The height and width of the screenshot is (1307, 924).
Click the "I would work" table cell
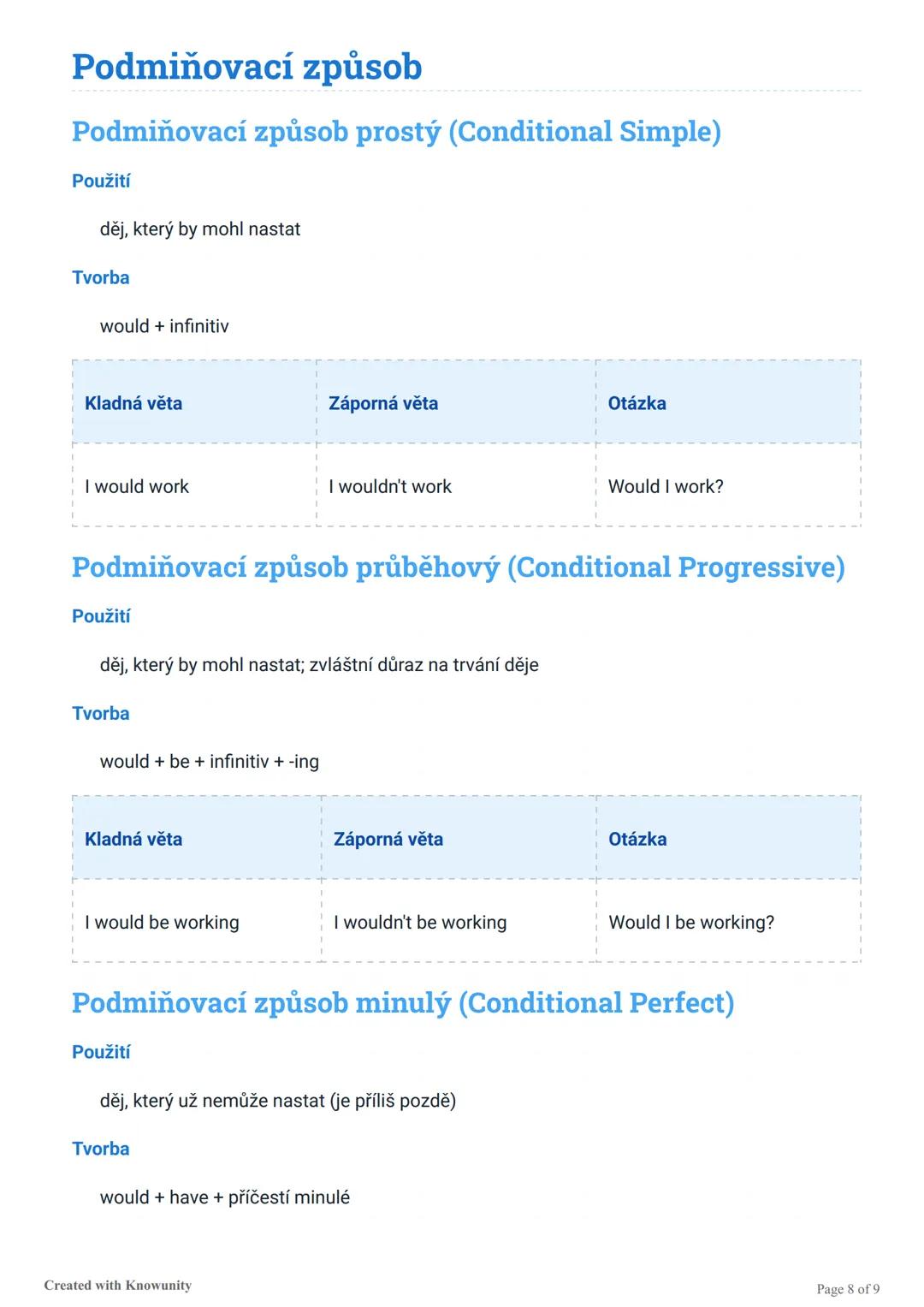[137, 486]
